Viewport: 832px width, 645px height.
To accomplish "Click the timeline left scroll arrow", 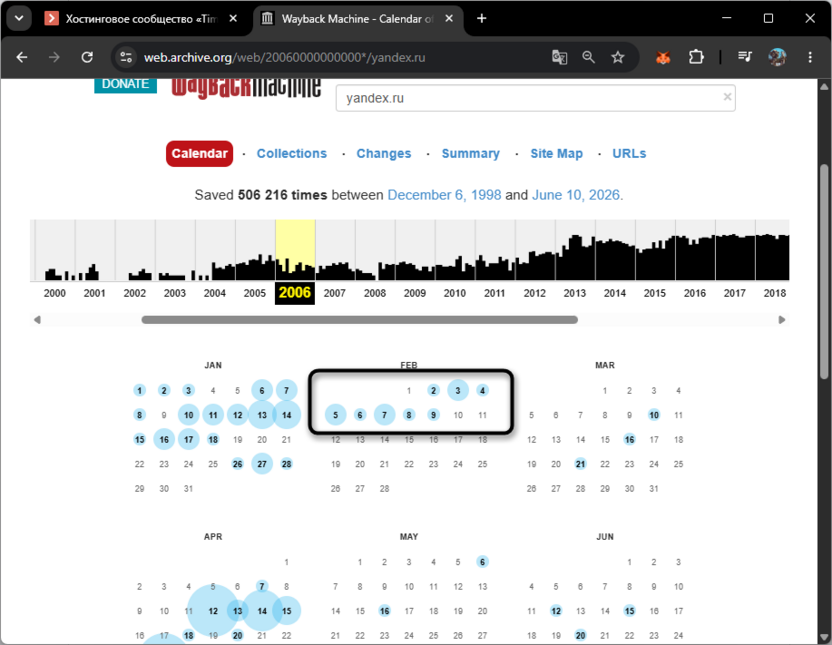I will [37, 320].
